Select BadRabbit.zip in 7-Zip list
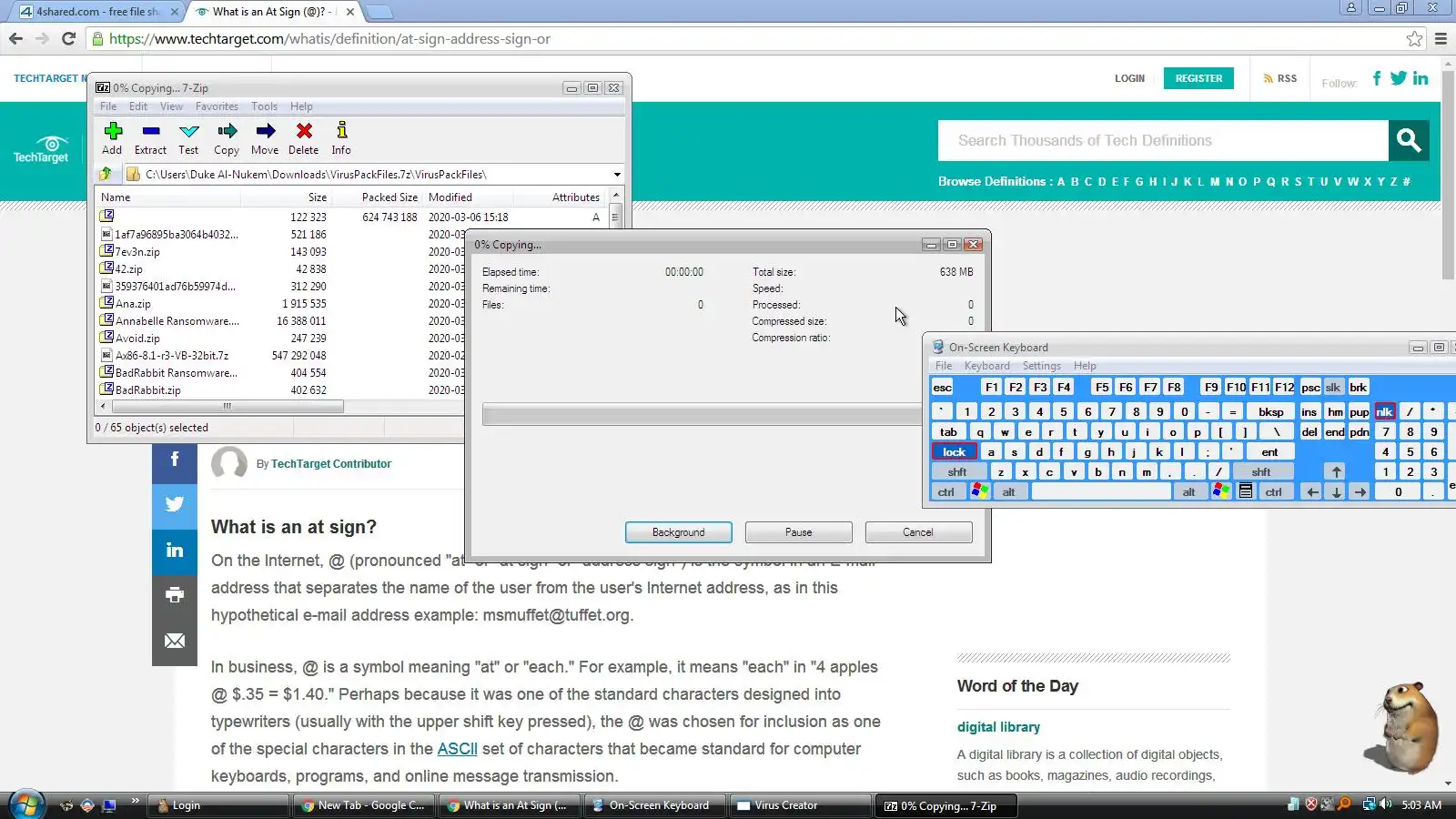This screenshot has width=1456, height=819. [x=147, y=389]
